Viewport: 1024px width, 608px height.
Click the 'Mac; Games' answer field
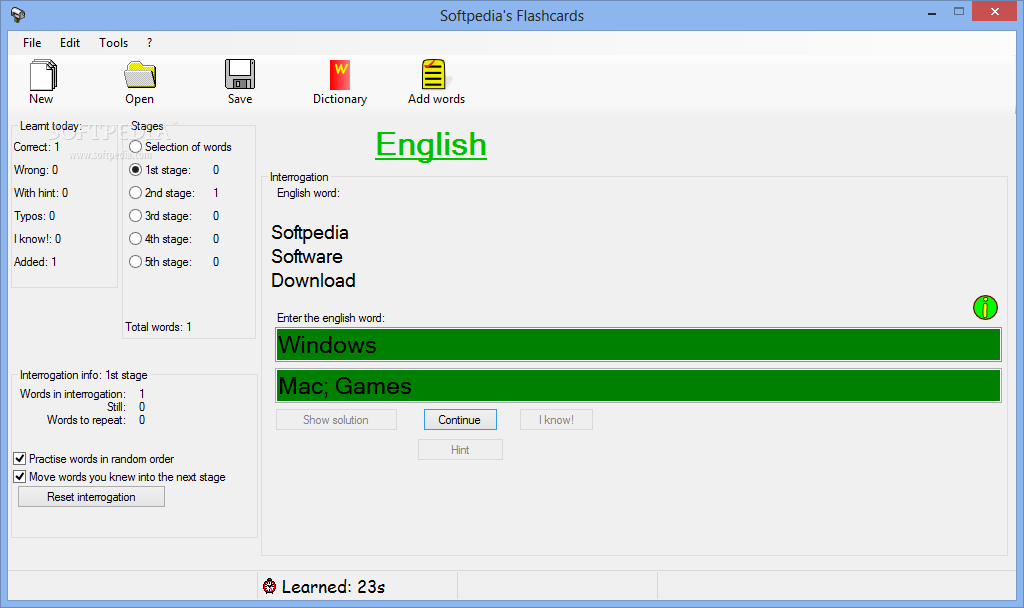[x=638, y=386]
